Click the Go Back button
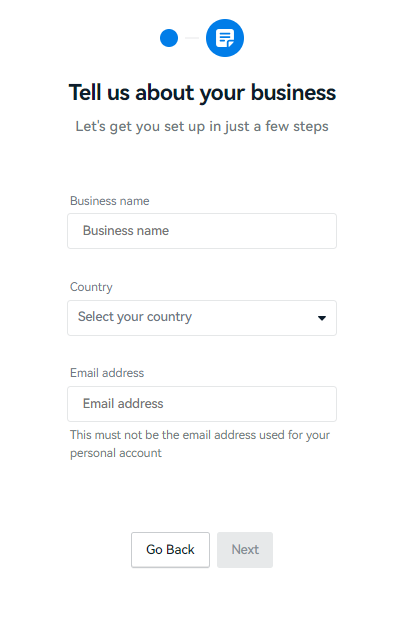Viewport: 403px width, 618px height. 170,550
